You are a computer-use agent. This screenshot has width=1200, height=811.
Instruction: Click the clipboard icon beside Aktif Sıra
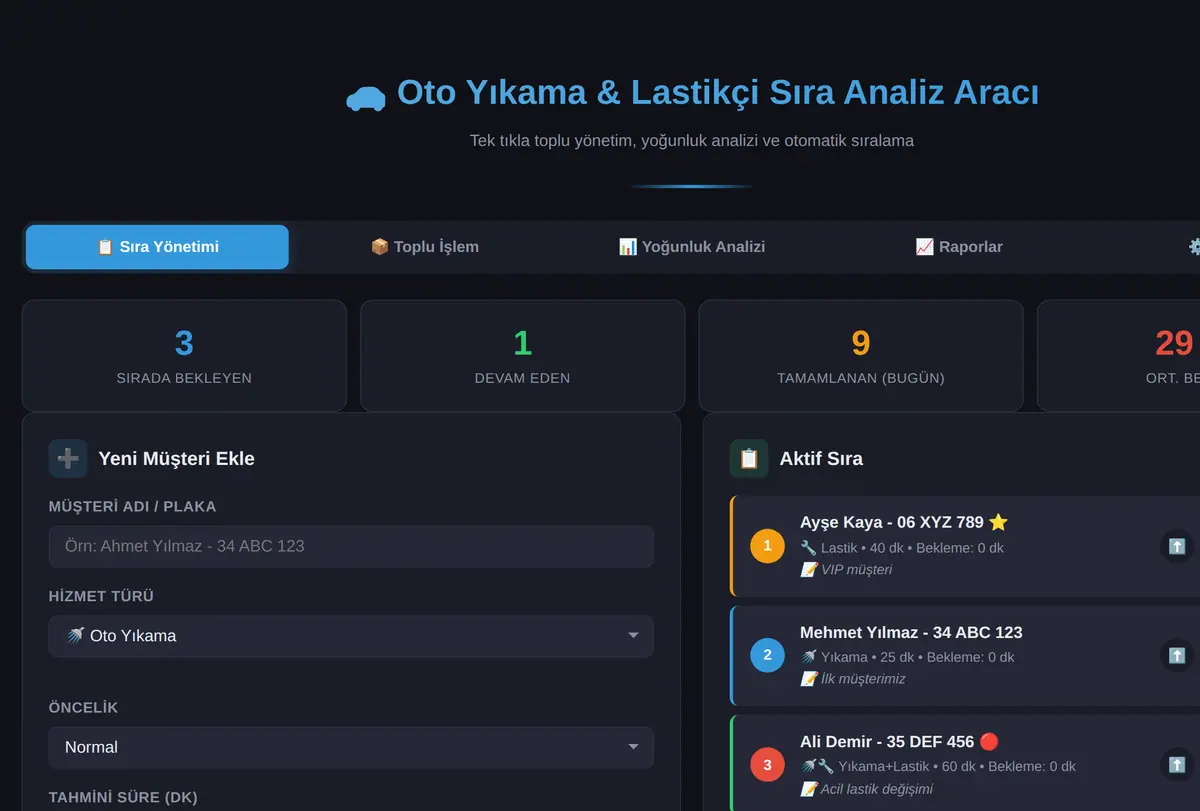point(749,459)
